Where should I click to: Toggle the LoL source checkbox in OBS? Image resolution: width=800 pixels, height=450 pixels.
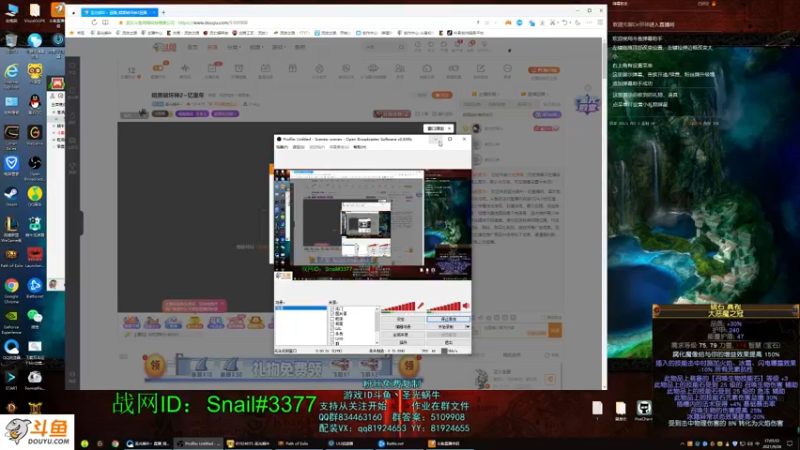pos(332,329)
